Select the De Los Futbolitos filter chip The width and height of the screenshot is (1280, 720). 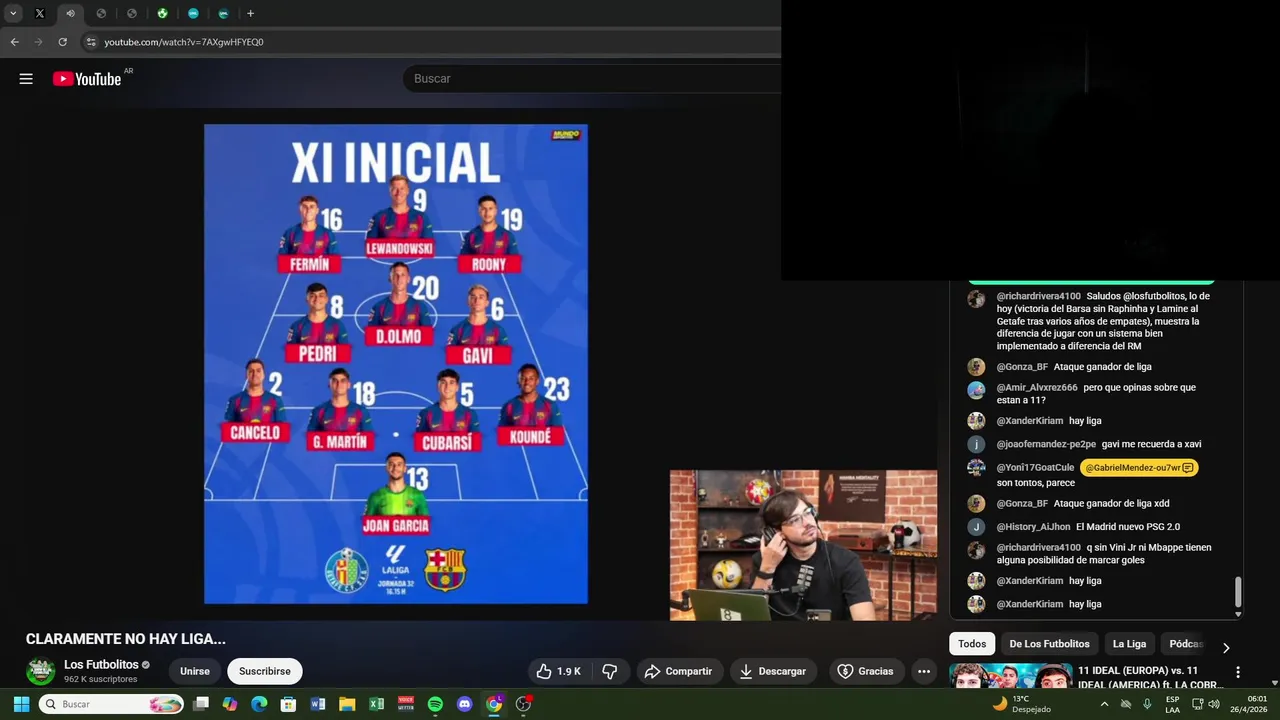click(x=1049, y=644)
